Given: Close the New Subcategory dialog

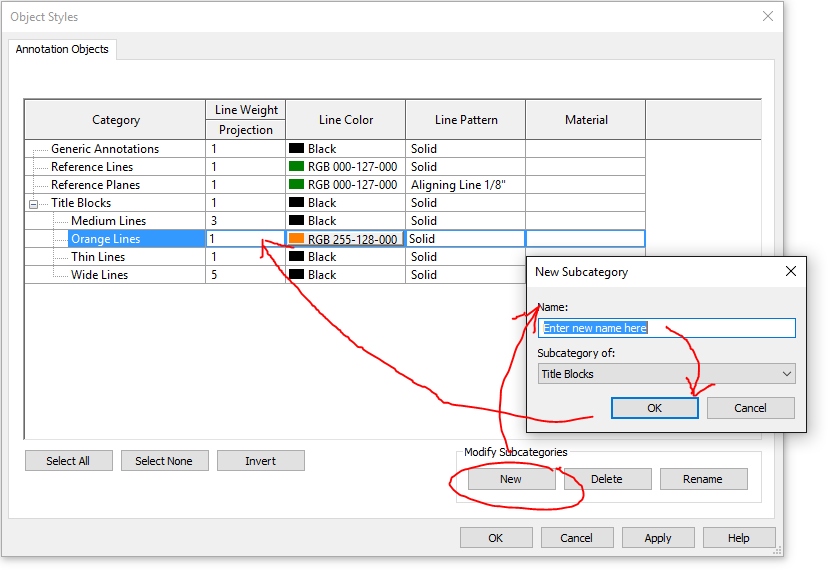Looking at the screenshot, I should click(x=791, y=271).
